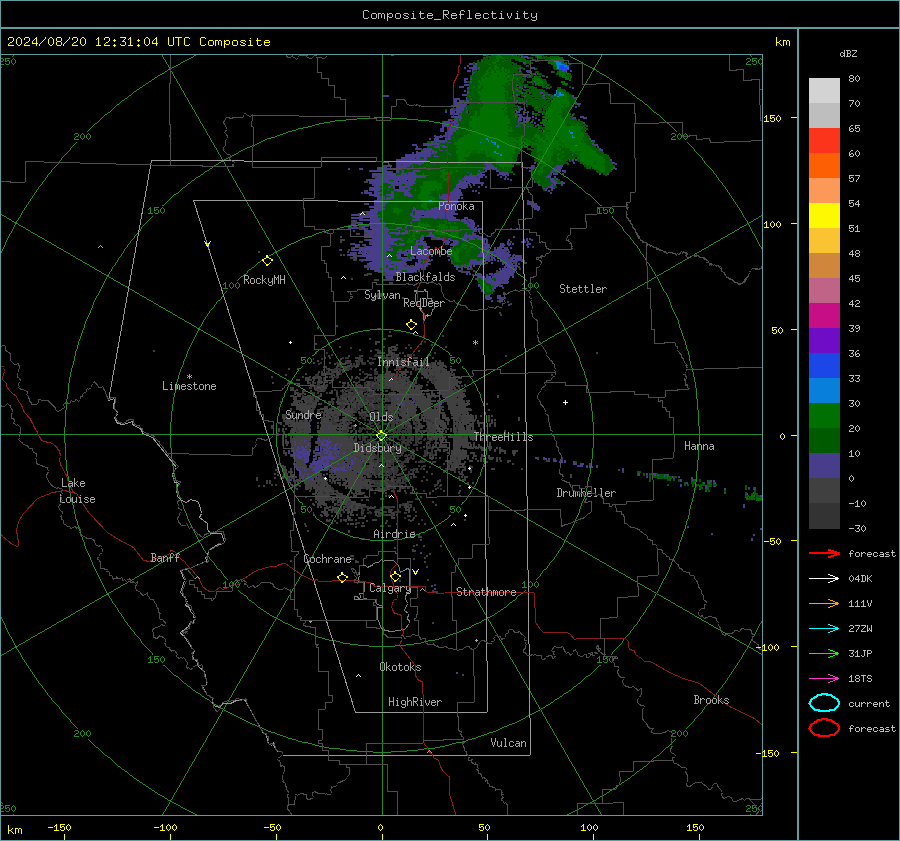Viewport: 900px width, 841px height.
Task: Select the slate purple 10 dBZ swatch
Action: [824, 466]
